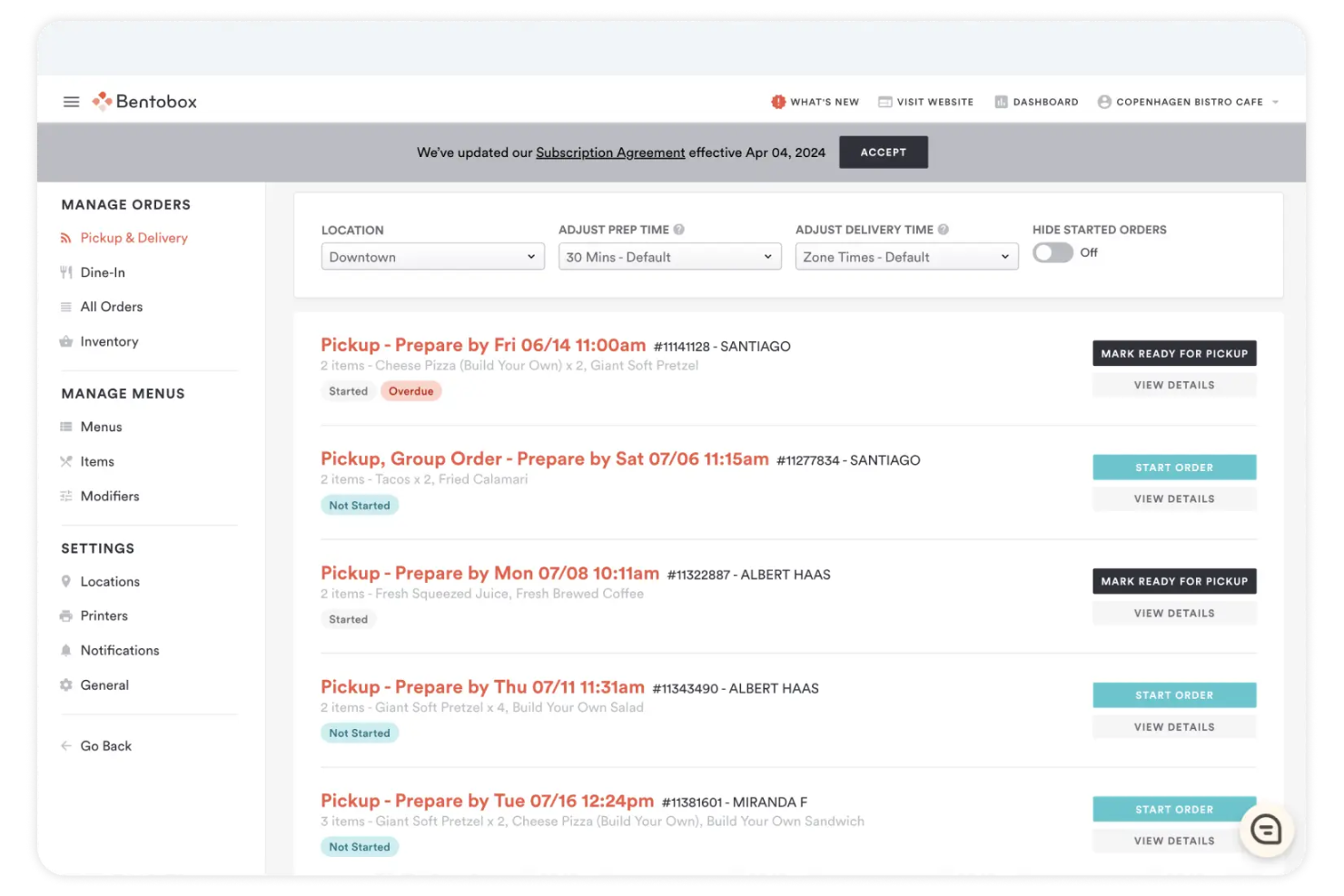Viewport: 1344px width, 896px height.
Task: Open the Zone Times delivery time dropdown
Action: click(905, 256)
